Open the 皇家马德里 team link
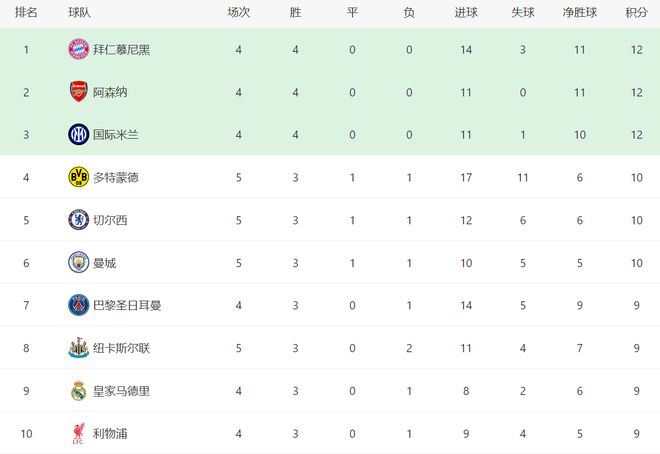 (x=122, y=391)
